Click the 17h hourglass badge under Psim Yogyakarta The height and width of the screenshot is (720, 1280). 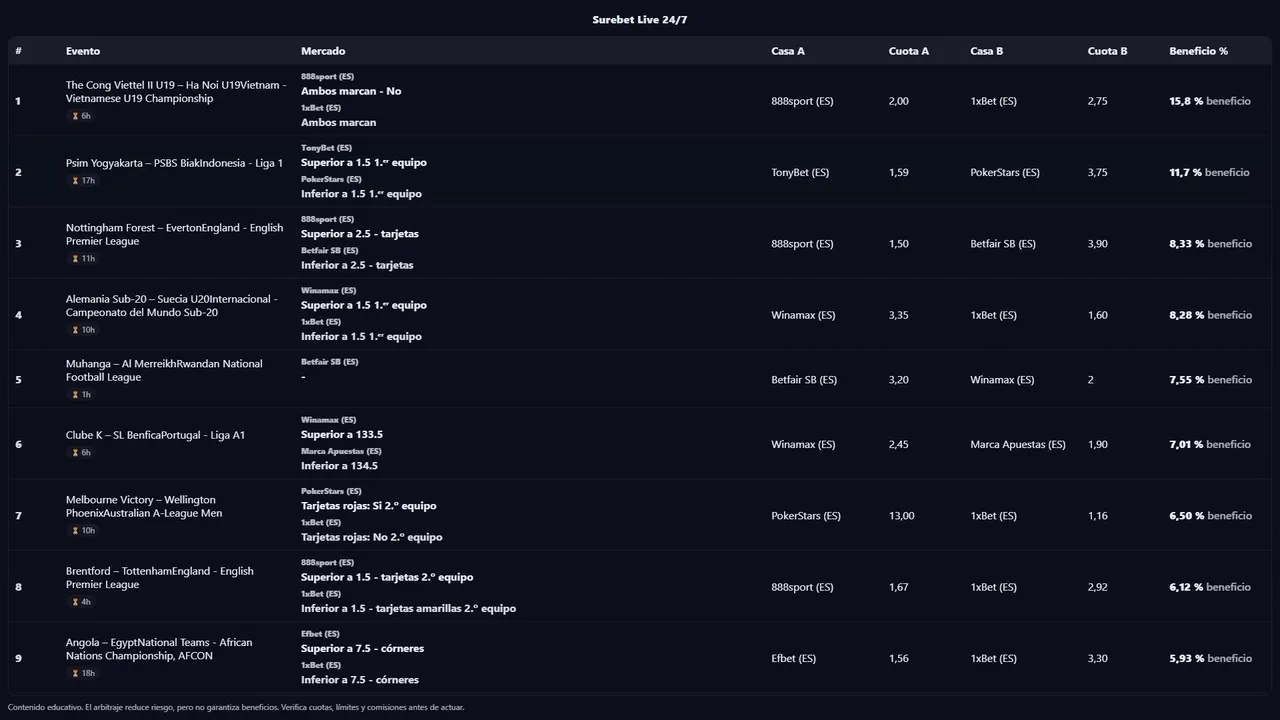[83, 181]
